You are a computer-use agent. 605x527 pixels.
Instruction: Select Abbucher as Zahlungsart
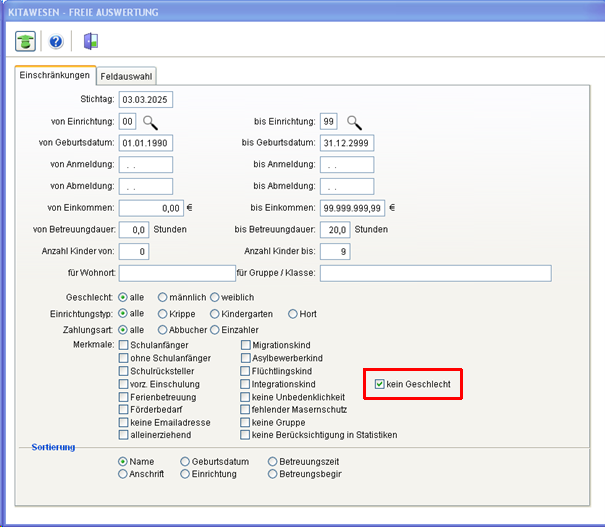[x=163, y=329]
